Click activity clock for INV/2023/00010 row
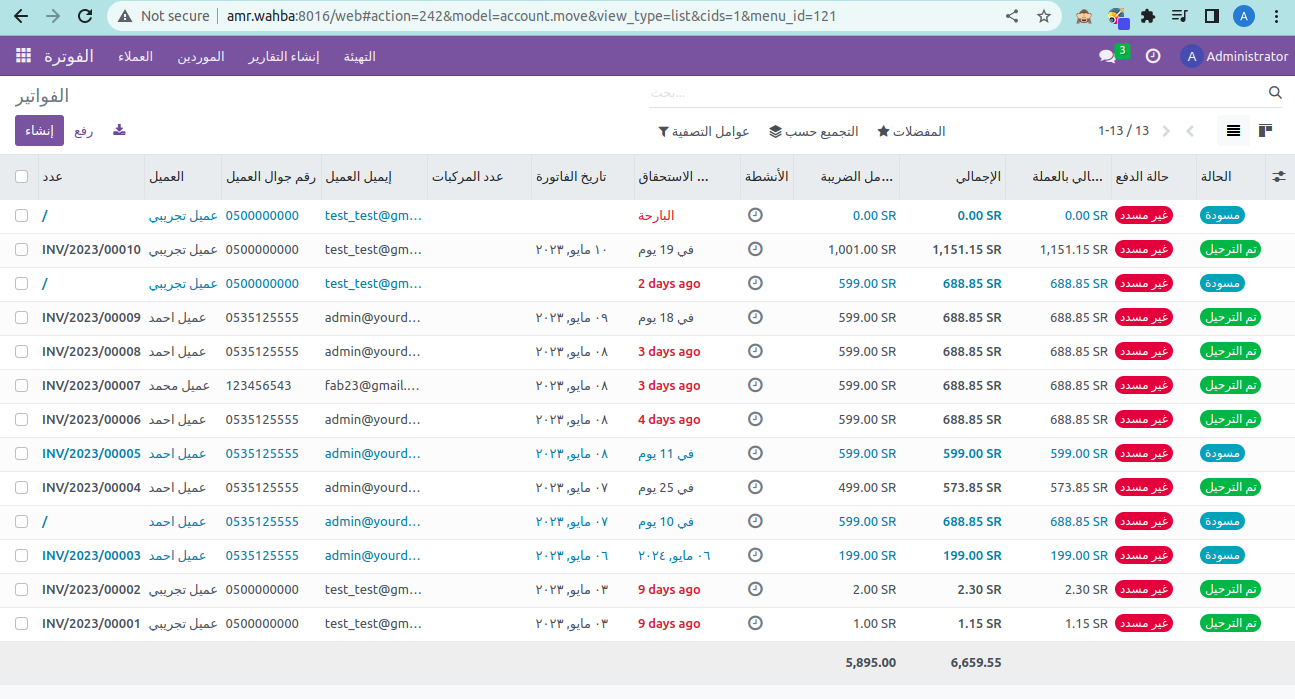This screenshot has width=1295, height=699. pos(755,249)
